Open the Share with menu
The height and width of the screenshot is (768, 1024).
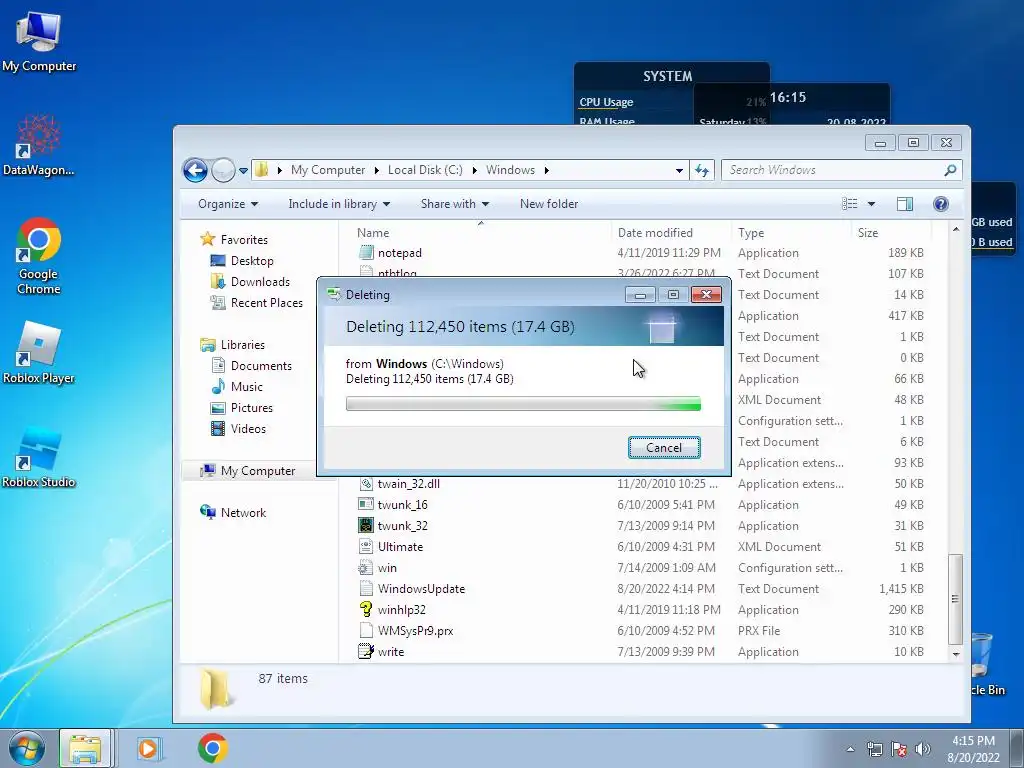pos(455,204)
